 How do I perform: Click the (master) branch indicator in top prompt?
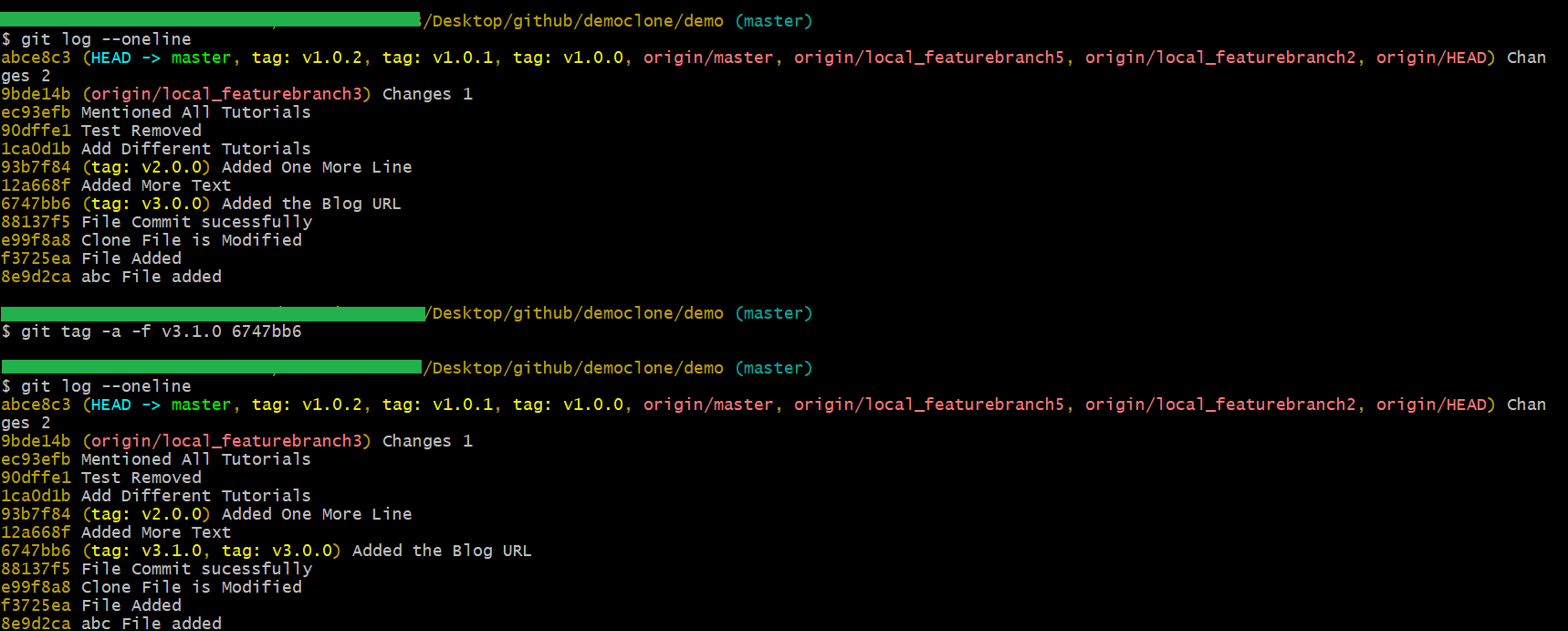[x=774, y=21]
